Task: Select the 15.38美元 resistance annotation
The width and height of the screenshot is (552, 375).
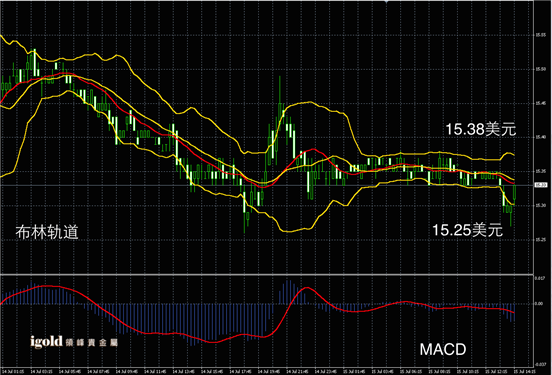Action: (481, 129)
